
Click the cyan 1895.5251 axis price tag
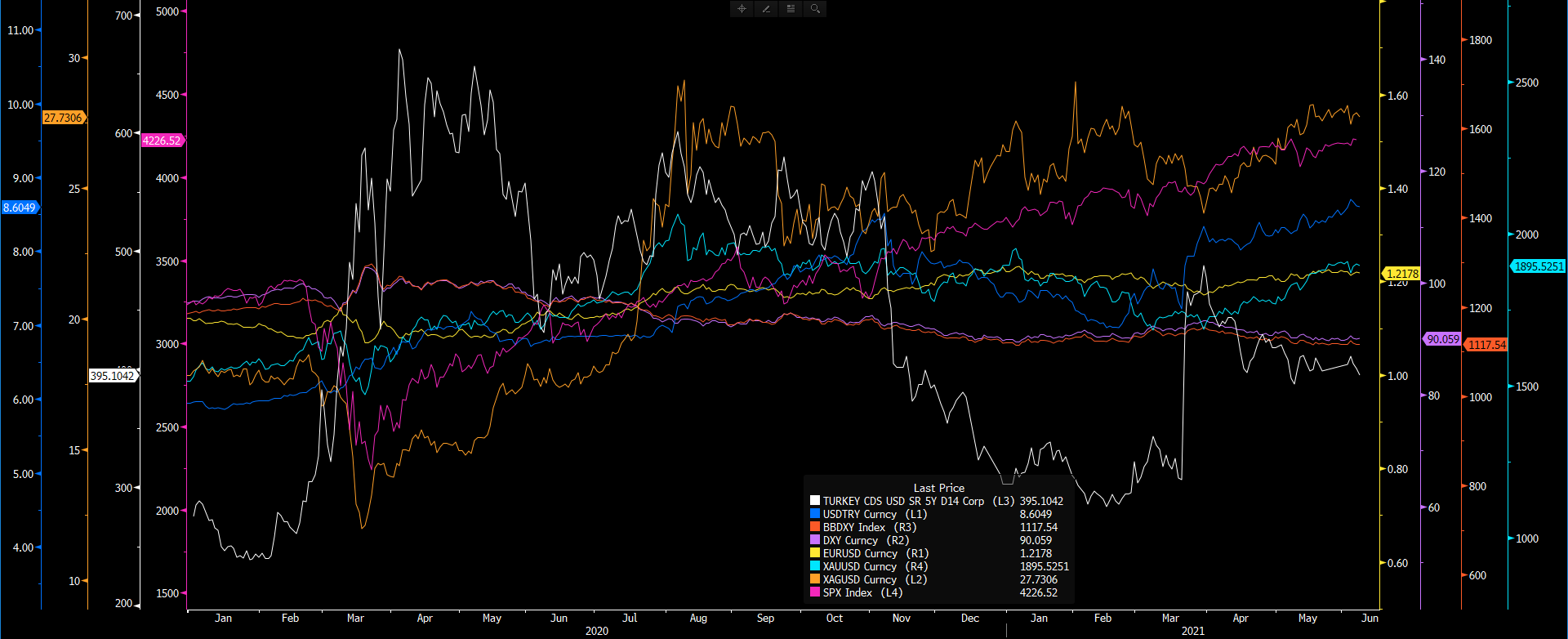pos(1539,266)
